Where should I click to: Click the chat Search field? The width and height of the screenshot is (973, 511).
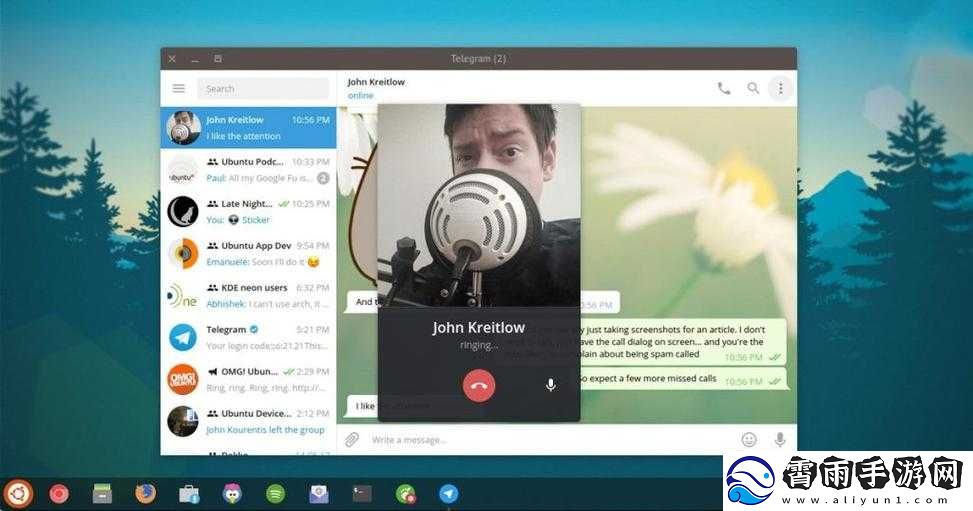click(263, 89)
